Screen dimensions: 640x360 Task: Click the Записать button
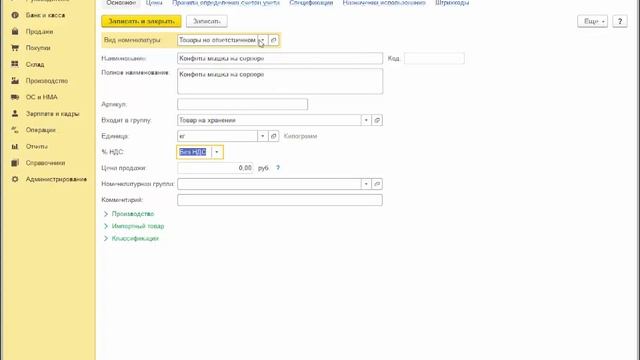click(207, 21)
